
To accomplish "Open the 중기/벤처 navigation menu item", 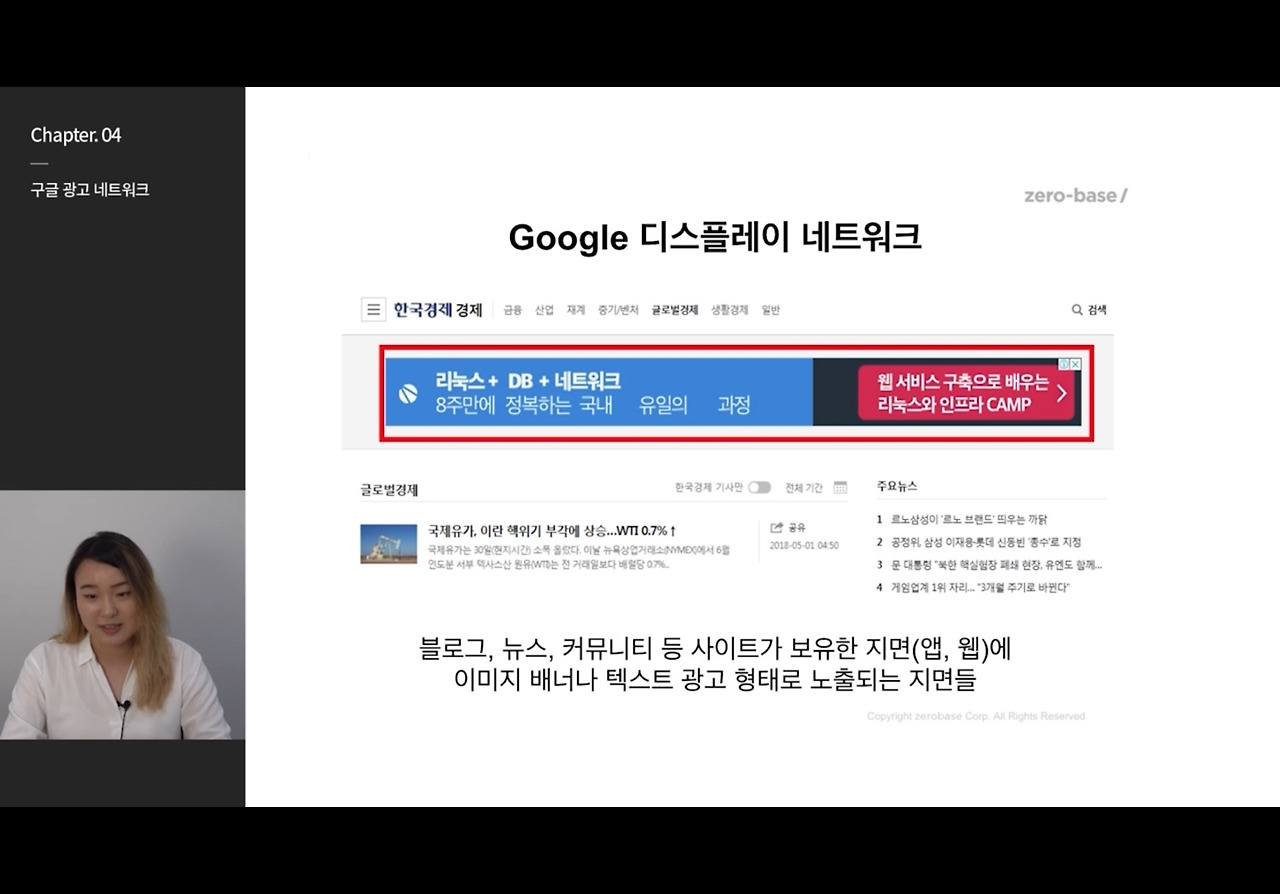I will 618,310.
